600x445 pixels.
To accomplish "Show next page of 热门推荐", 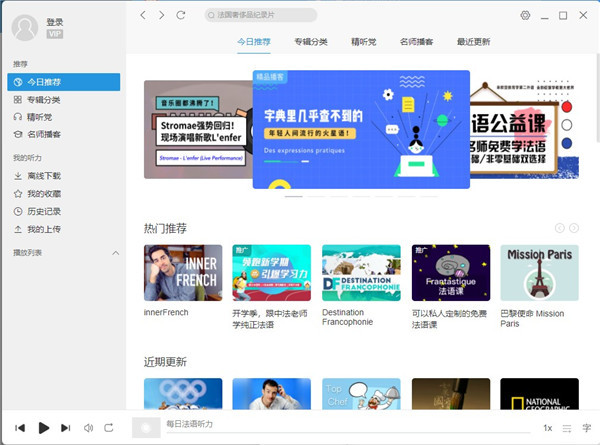I will [x=574, y=229].
